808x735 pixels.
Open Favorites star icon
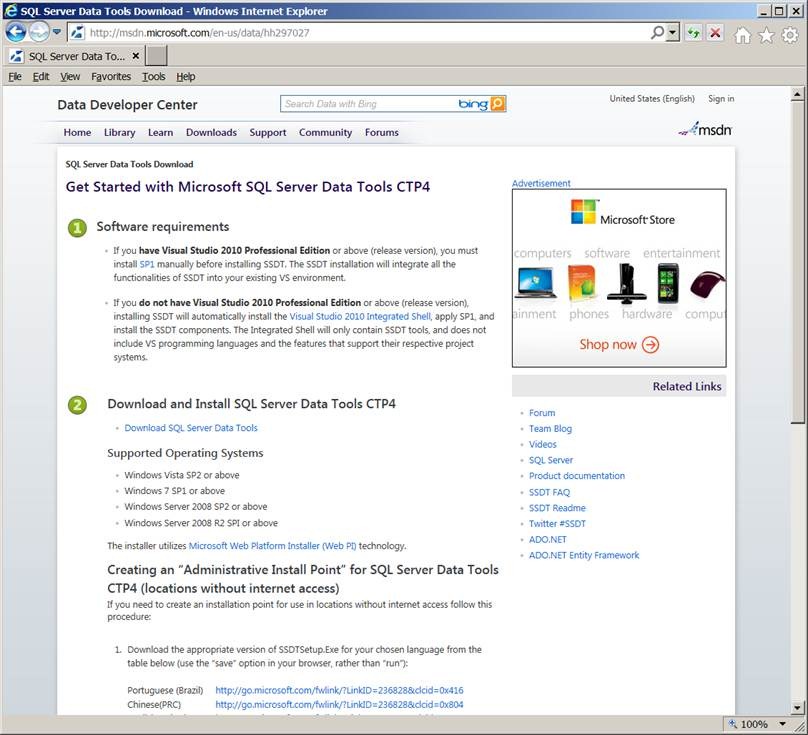click(x=766, y=35)
